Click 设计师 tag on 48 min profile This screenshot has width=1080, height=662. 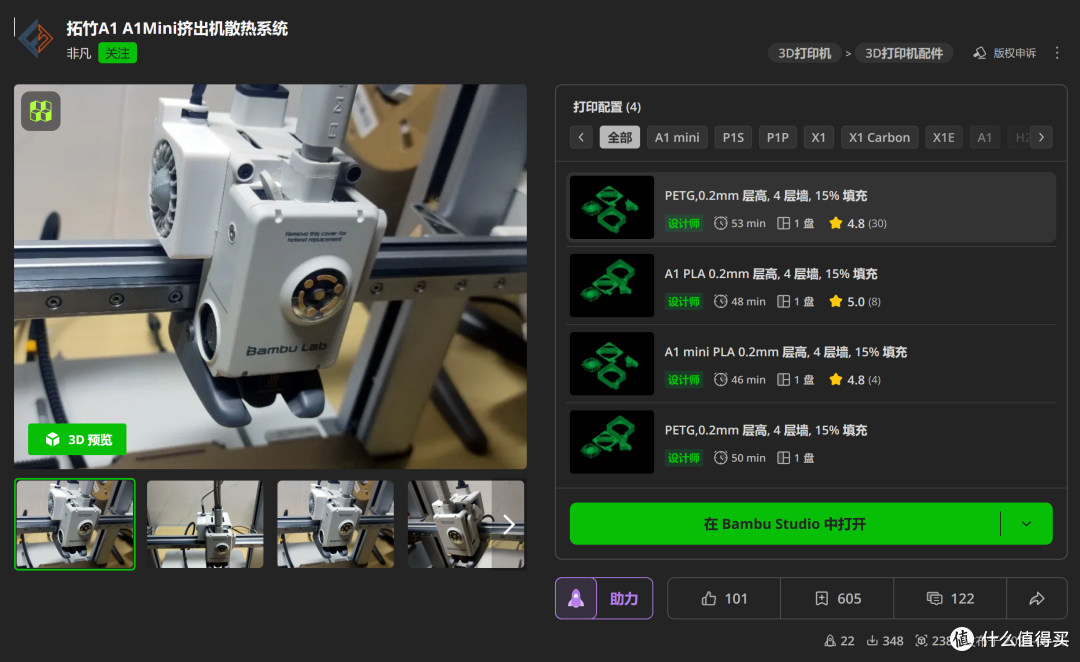(x=683, y=301)
